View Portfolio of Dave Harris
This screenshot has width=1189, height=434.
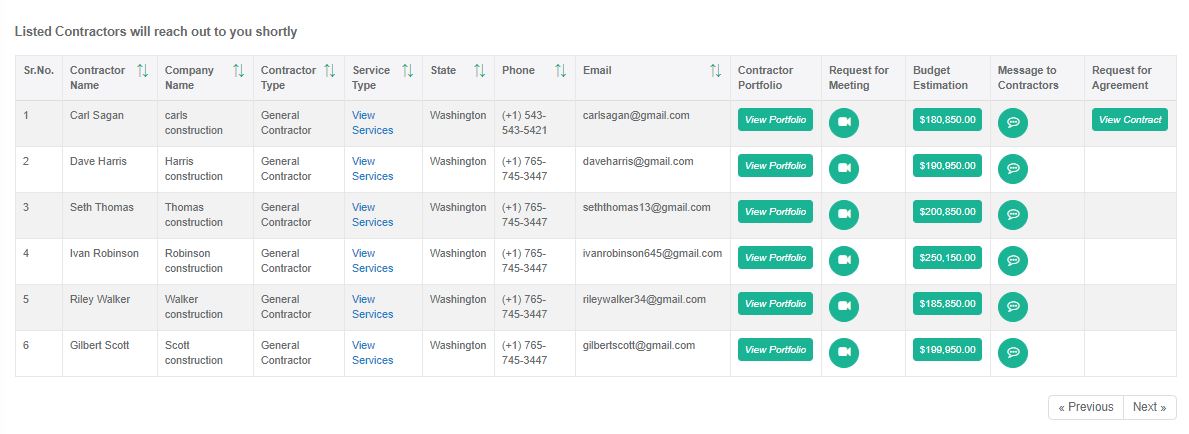775,165
